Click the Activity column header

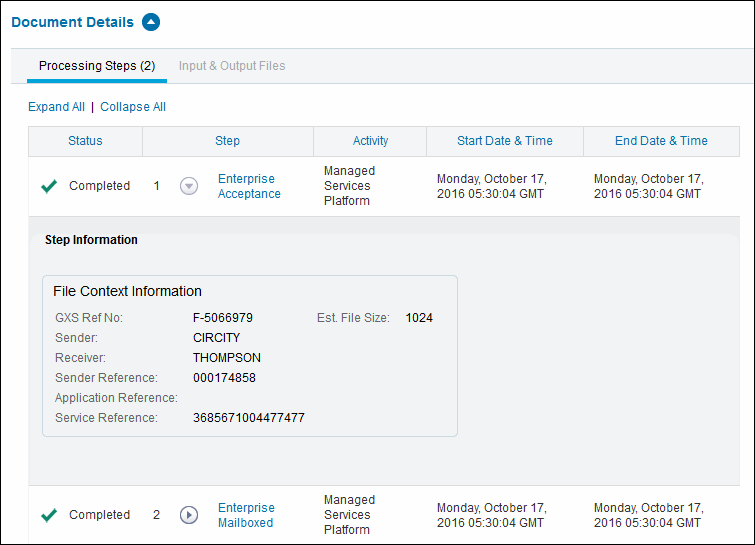(370, 141)
